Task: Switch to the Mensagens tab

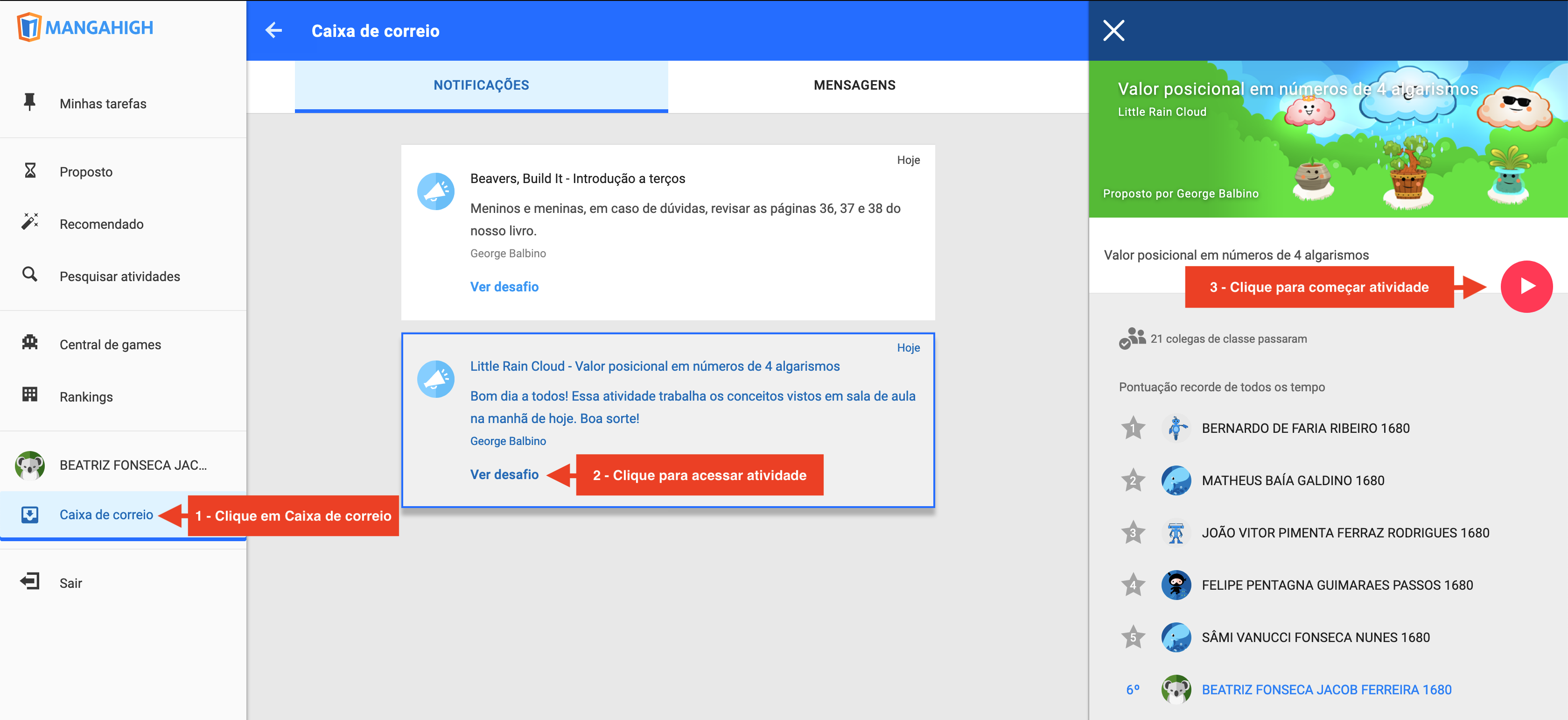Action: pos(854,86)
